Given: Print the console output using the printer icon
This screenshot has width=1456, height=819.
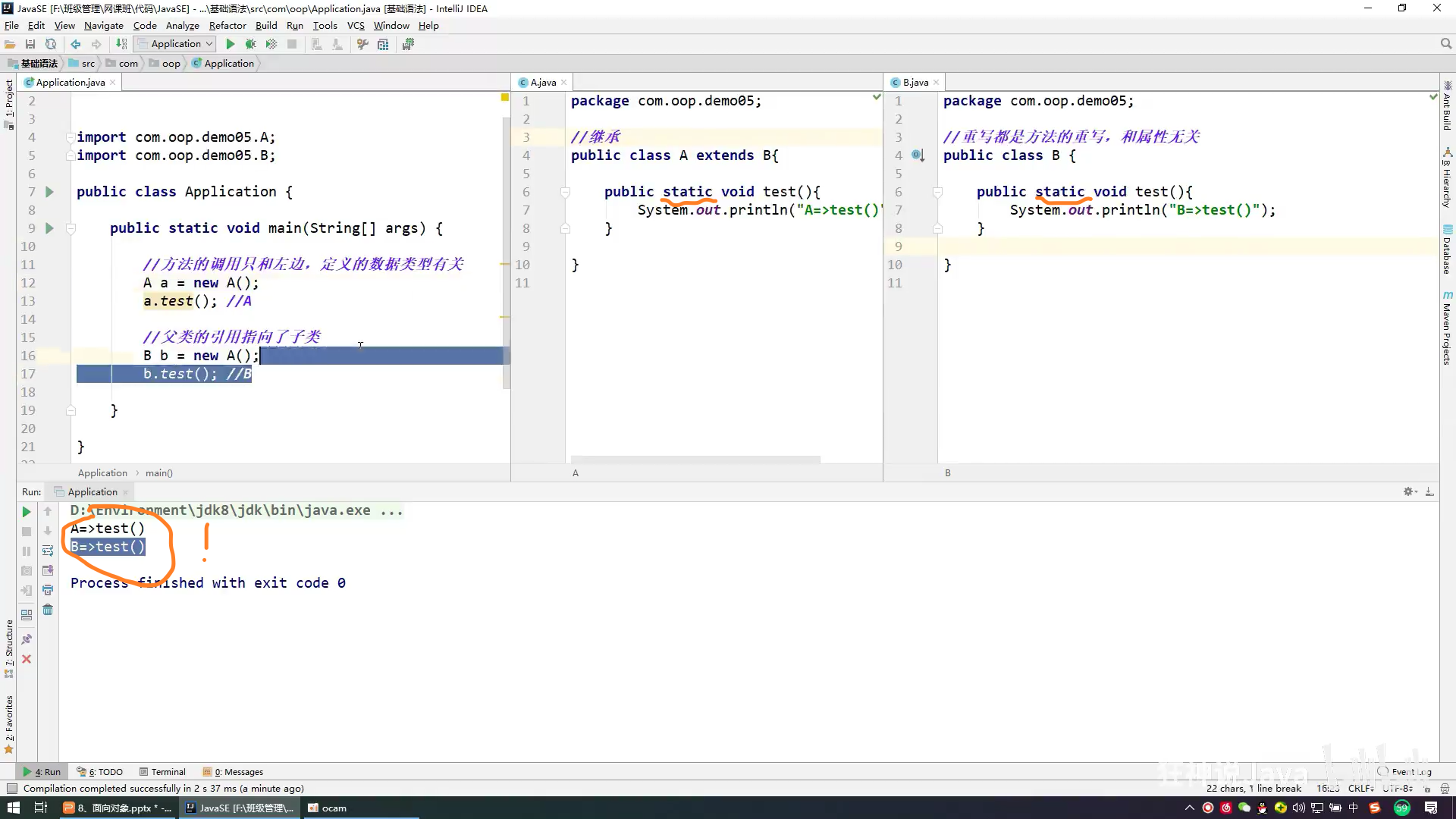Looking at the screenshot, I should tap(48, 590).
